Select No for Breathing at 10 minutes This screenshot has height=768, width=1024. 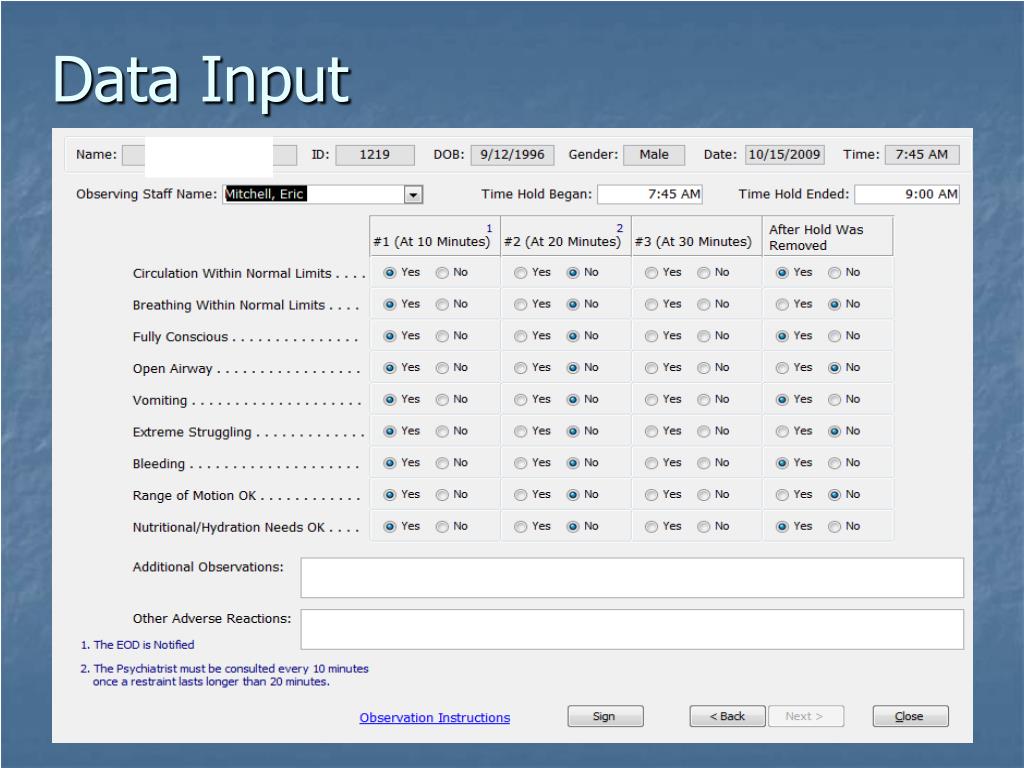coord(442,304)
